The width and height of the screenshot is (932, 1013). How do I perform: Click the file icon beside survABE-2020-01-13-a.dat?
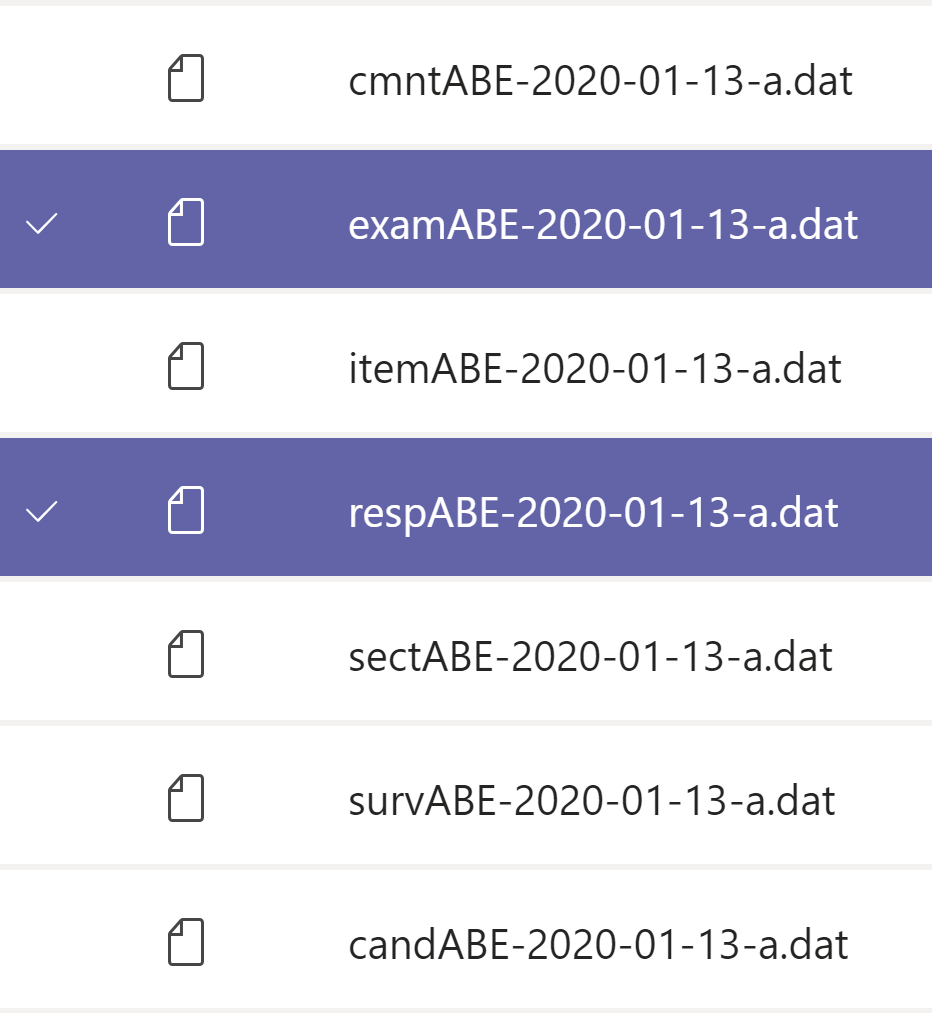tap(185, 799)
